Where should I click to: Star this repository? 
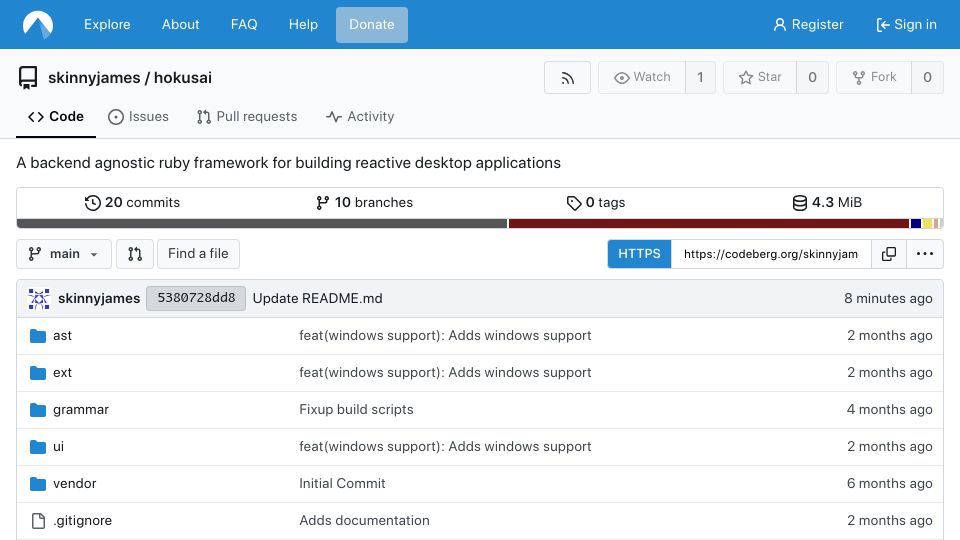pyautogui.click(x=760, y=78)
